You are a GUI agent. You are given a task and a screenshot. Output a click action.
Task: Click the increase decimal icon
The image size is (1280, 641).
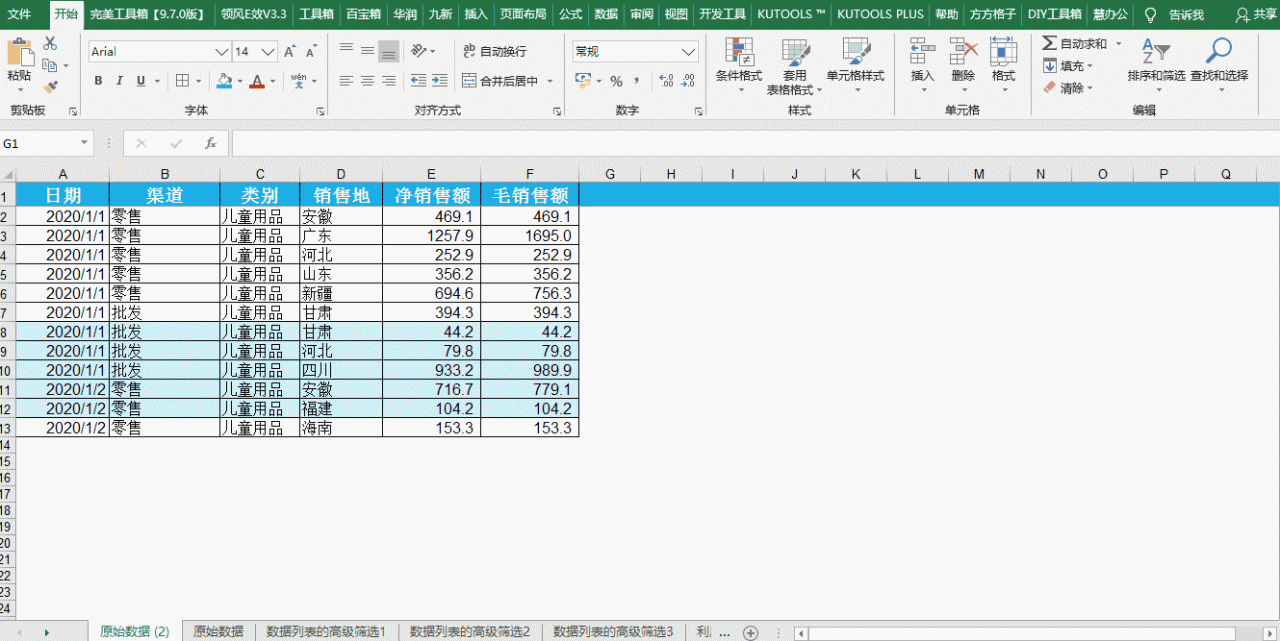point(667,81)
